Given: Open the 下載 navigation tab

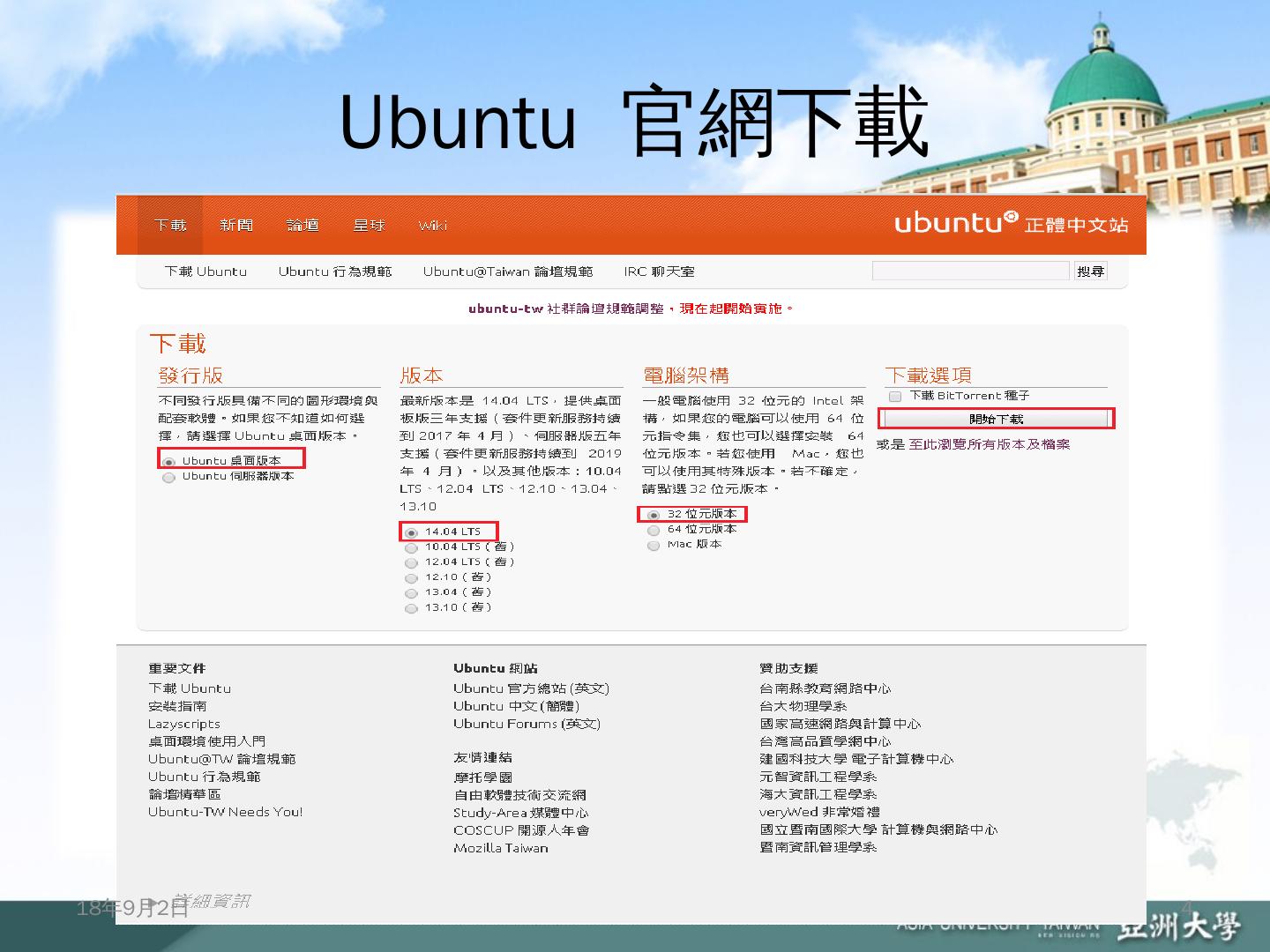Looking at the screenshot, I should pos(170,226).
